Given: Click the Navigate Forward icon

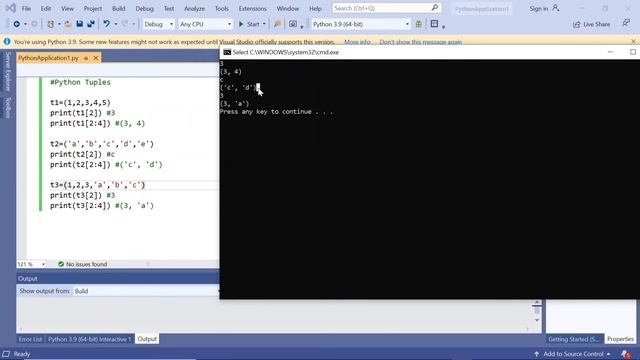Looking at the screenshot, I should pos(34,24).
